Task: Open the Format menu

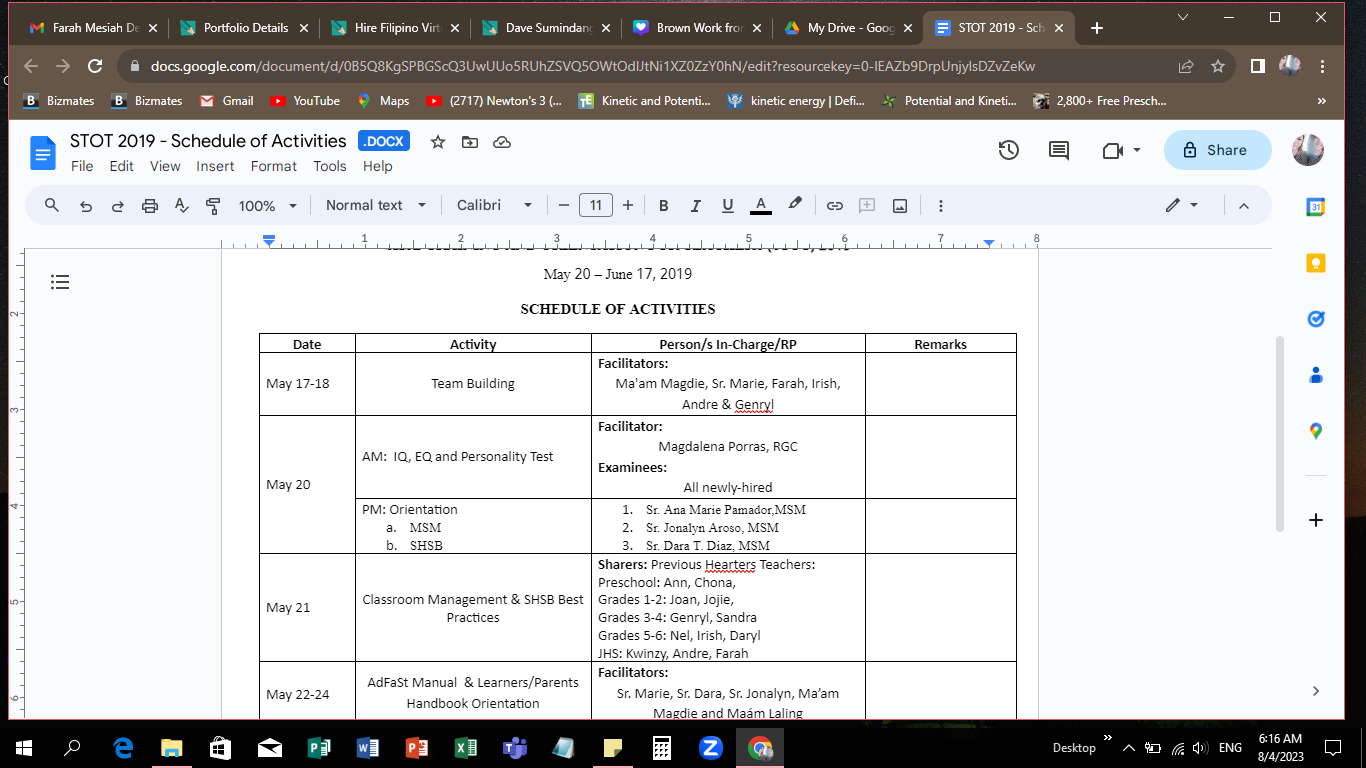Action: [274, 166]
